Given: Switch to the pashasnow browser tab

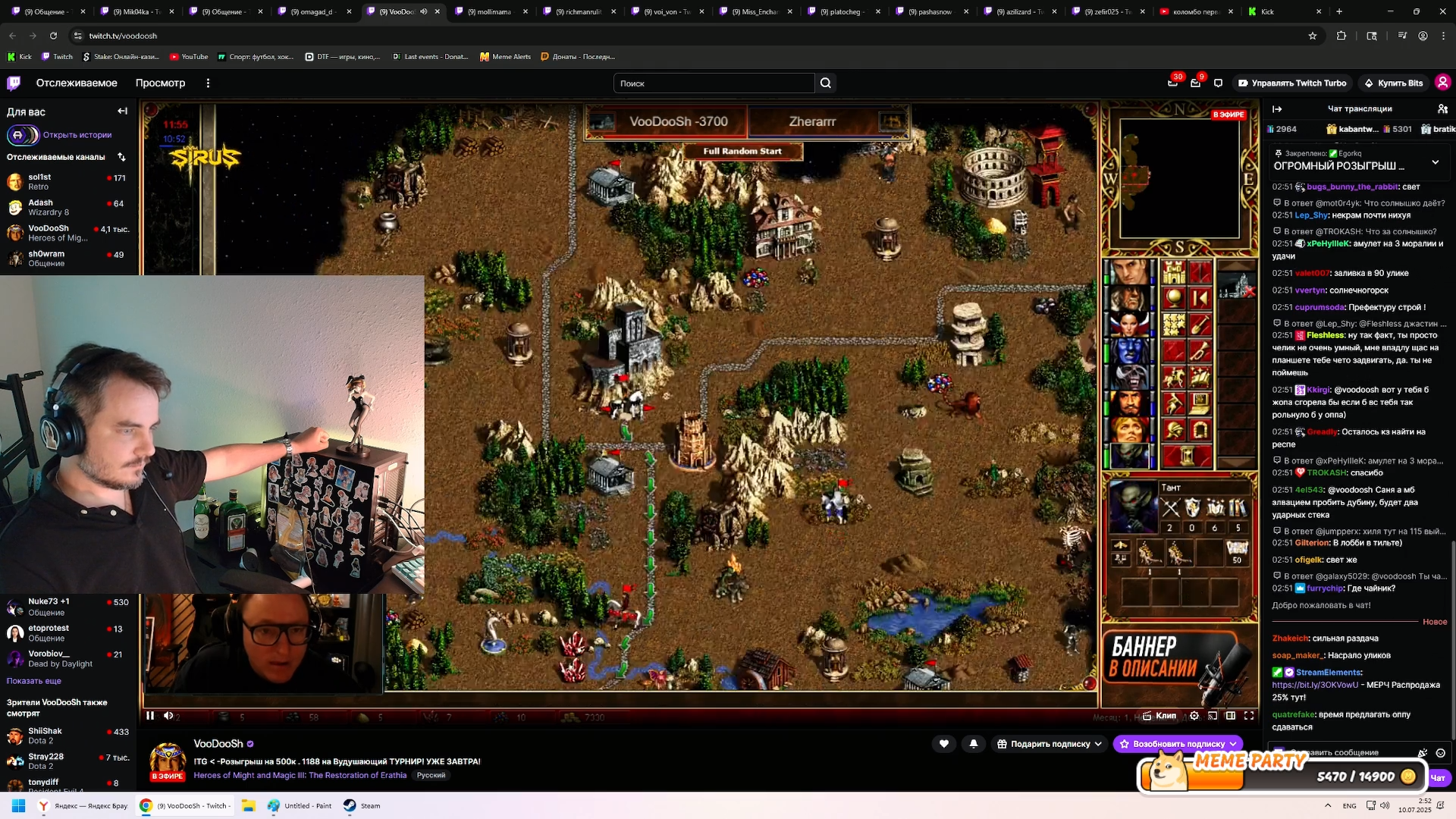Looking at the screenshot, I should pyautogui.click(x=931, y=11).
